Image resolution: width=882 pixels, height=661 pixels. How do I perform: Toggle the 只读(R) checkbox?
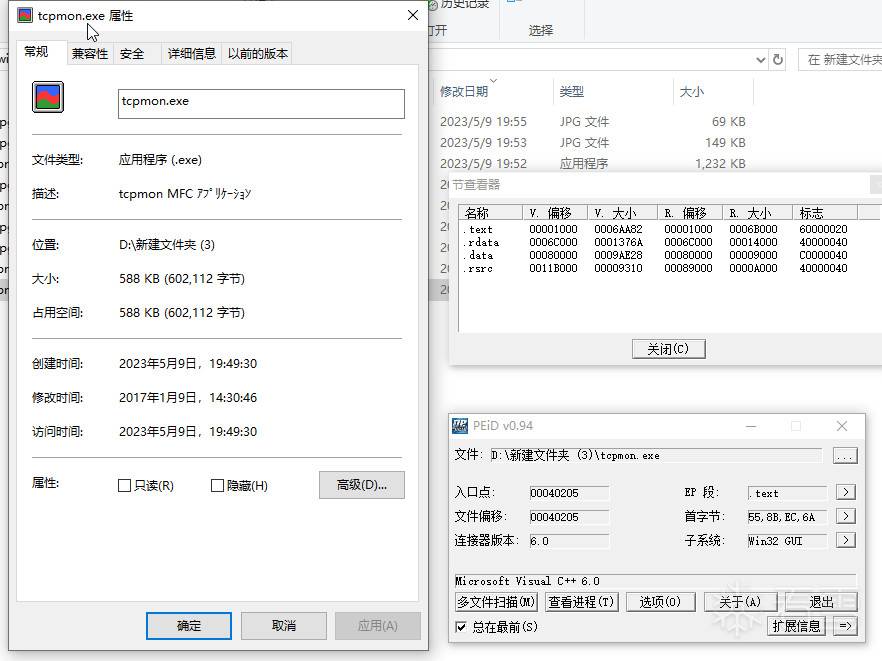point(124,485)
